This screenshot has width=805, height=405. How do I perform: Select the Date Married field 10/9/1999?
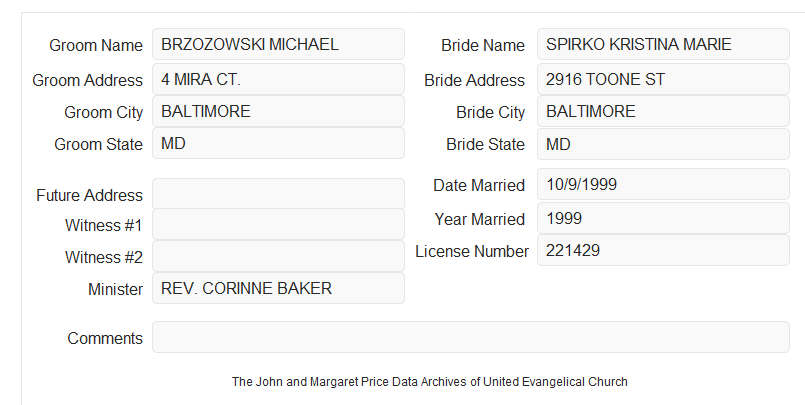[663, 184]
